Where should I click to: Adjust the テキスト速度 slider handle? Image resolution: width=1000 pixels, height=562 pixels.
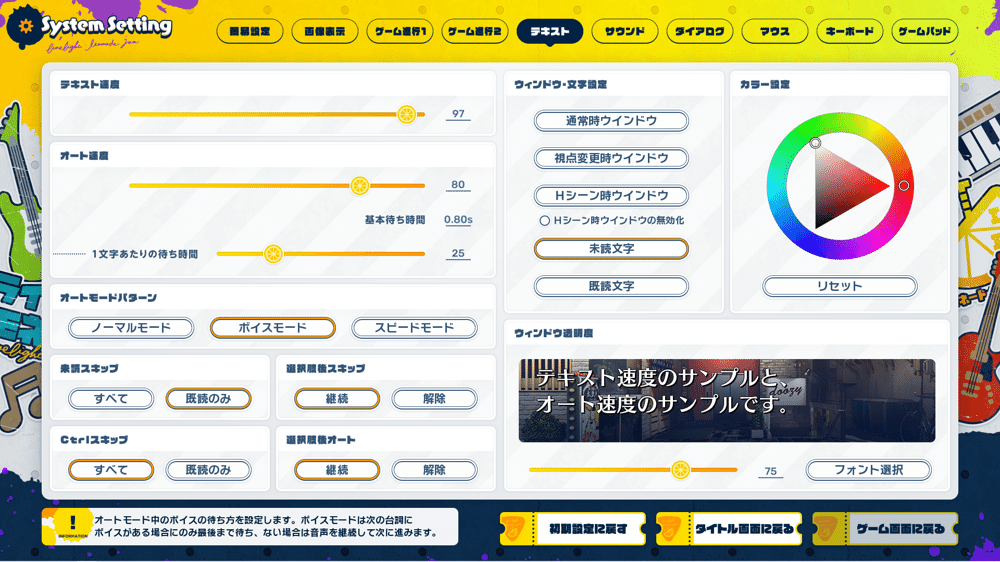pyautogui.click(x=406, y=115)
